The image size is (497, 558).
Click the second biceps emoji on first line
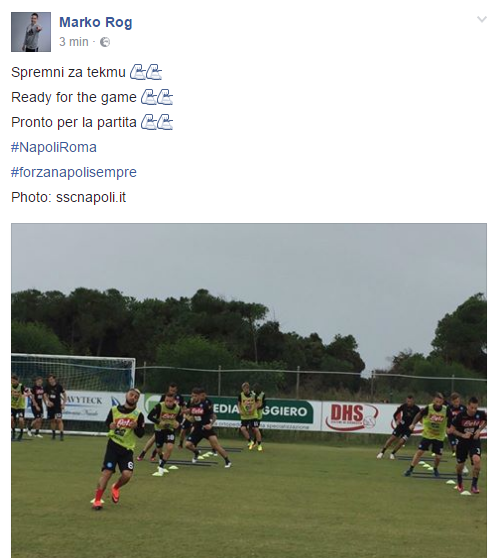(x=154, y=72)
